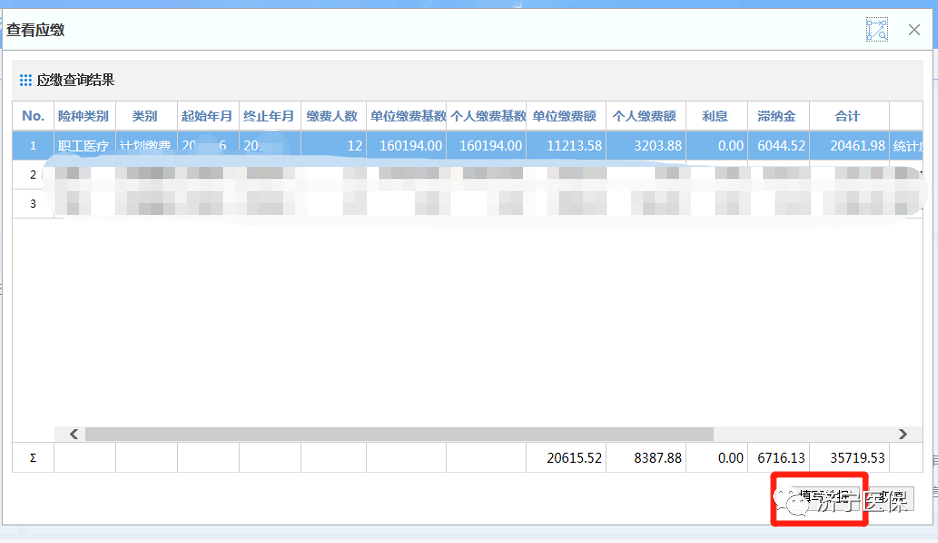Image resolution: width=938 pixels, height=543 pixels.
Task: Click the 个人缴费基数 column header
Action: point(486,116)
